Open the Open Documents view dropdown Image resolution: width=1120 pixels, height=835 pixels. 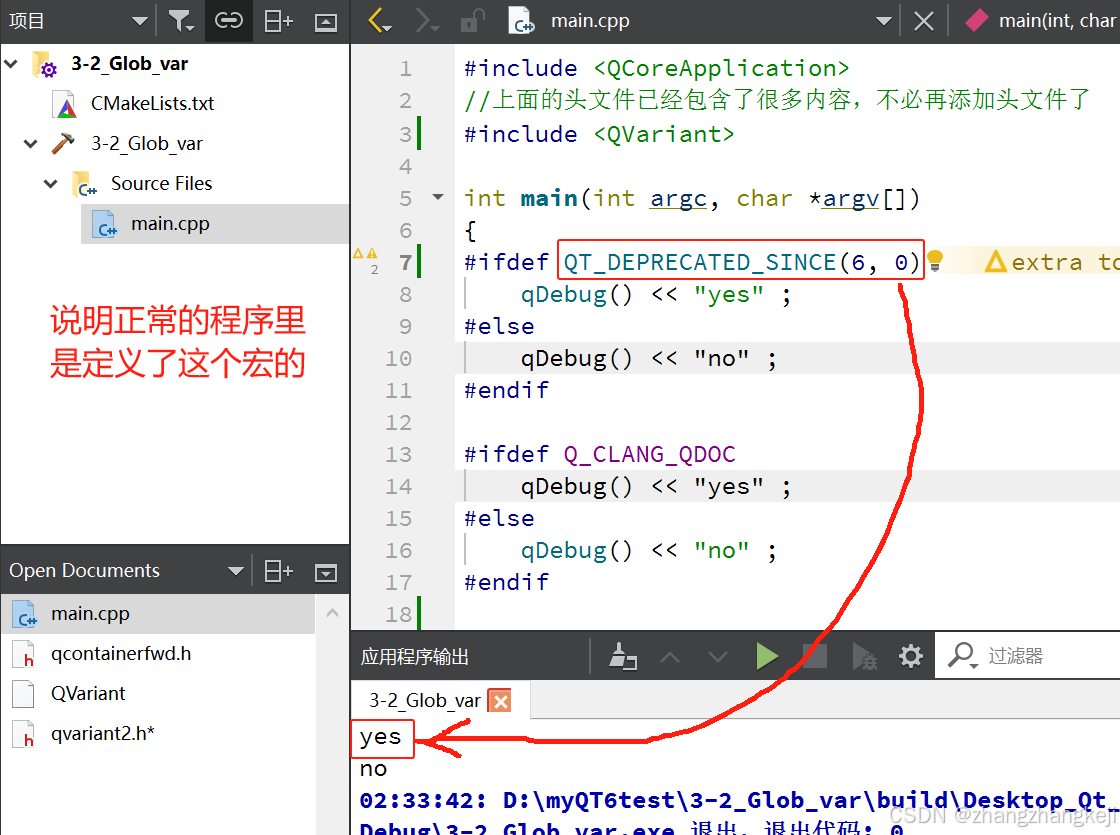click(x=236, y=571)
